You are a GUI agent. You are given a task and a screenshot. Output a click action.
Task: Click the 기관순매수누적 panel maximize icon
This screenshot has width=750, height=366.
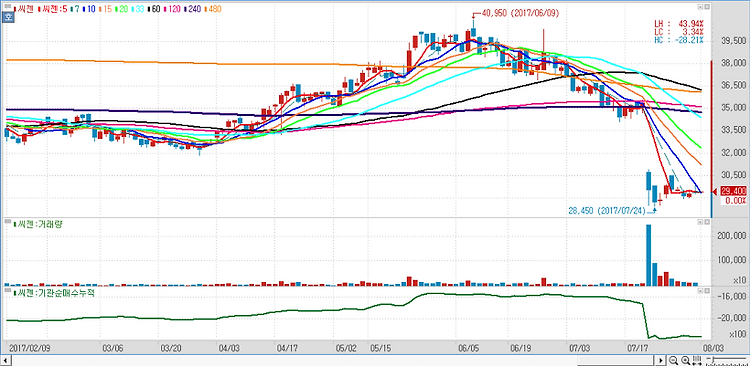pyautogui.click(x=706, y=291)
